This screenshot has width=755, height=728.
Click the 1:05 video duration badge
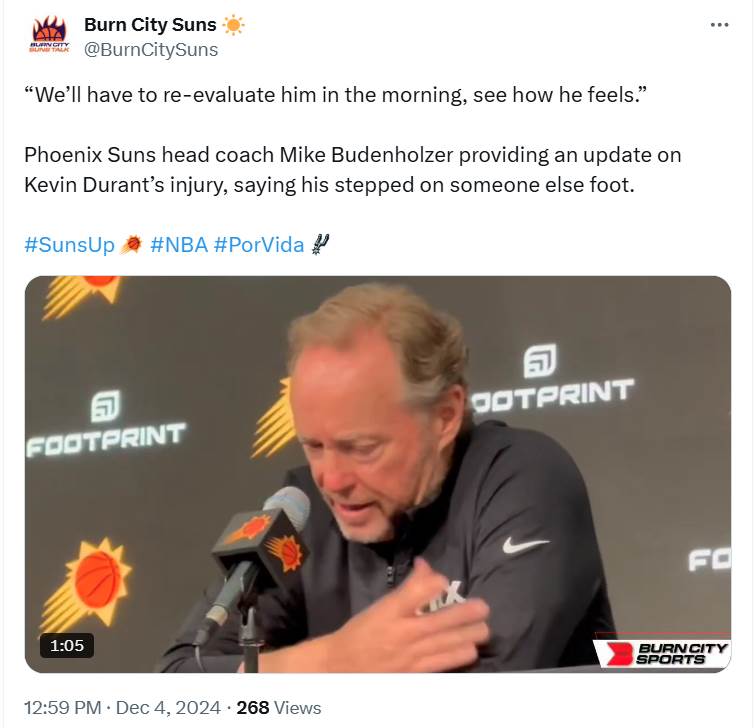(67, 645)
